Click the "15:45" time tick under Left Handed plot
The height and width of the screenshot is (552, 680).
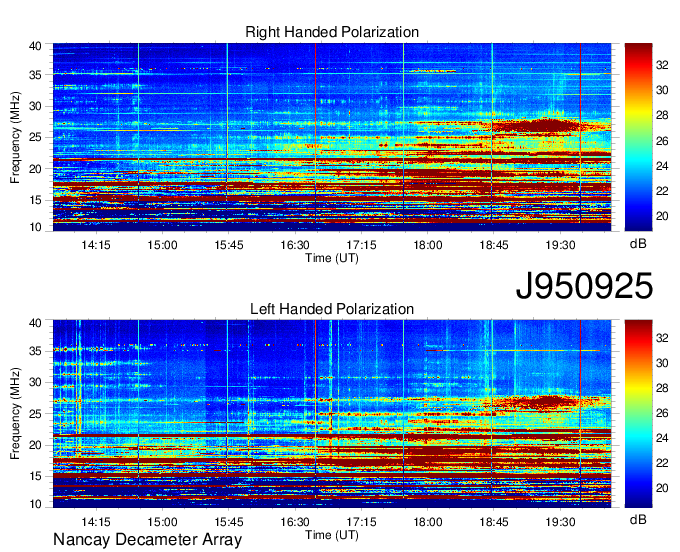(x=229, y=522)
